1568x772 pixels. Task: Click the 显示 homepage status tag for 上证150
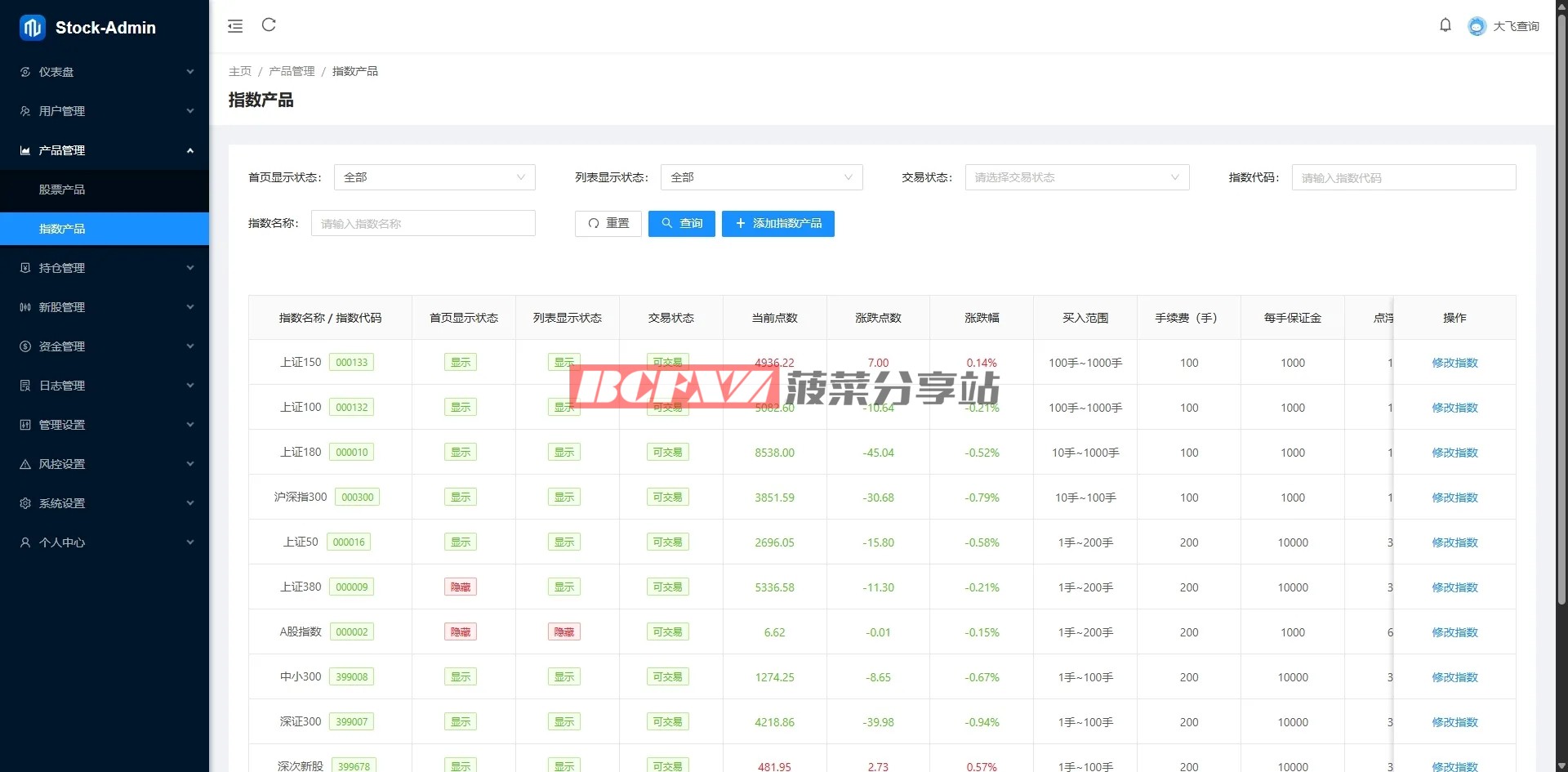tap(461, 363)
